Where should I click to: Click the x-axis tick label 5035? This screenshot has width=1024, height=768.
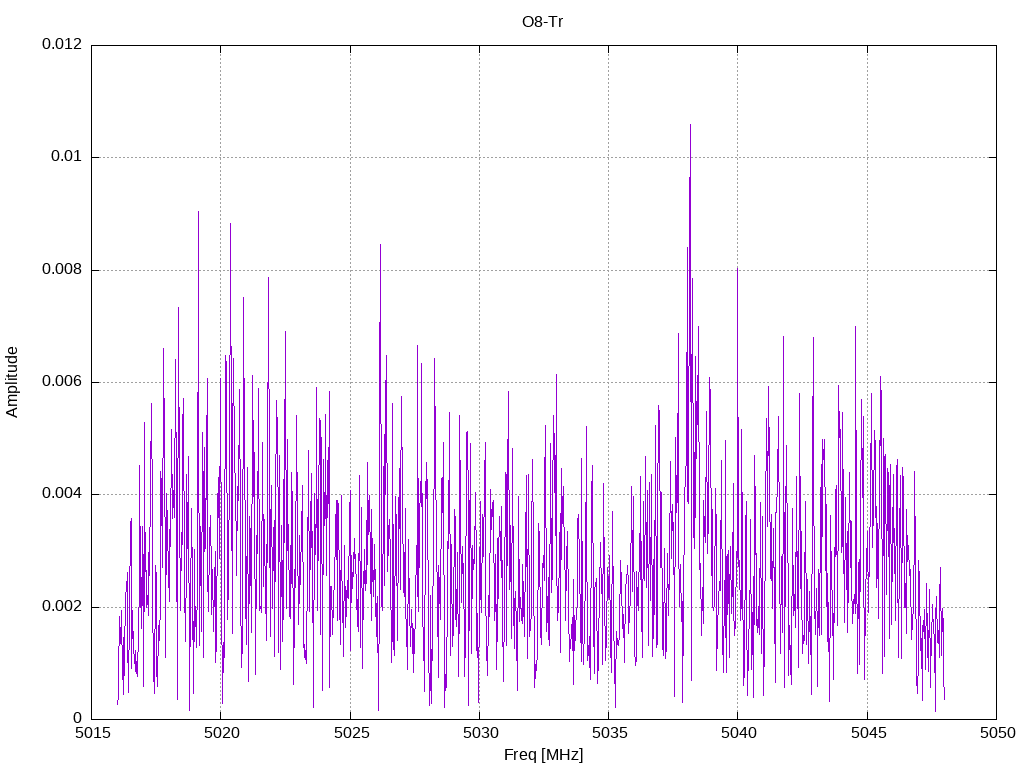click(x=609, y=733)
